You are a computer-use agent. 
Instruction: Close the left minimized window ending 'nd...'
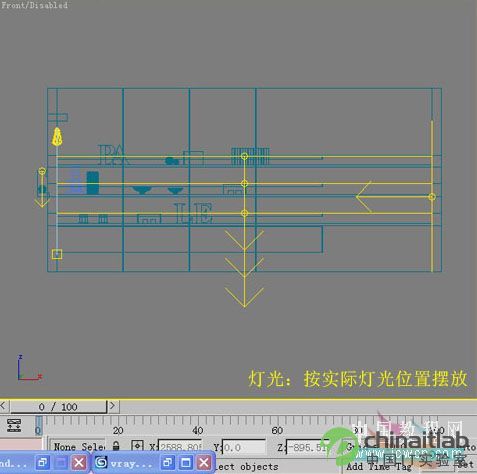(x=79, y=462)
